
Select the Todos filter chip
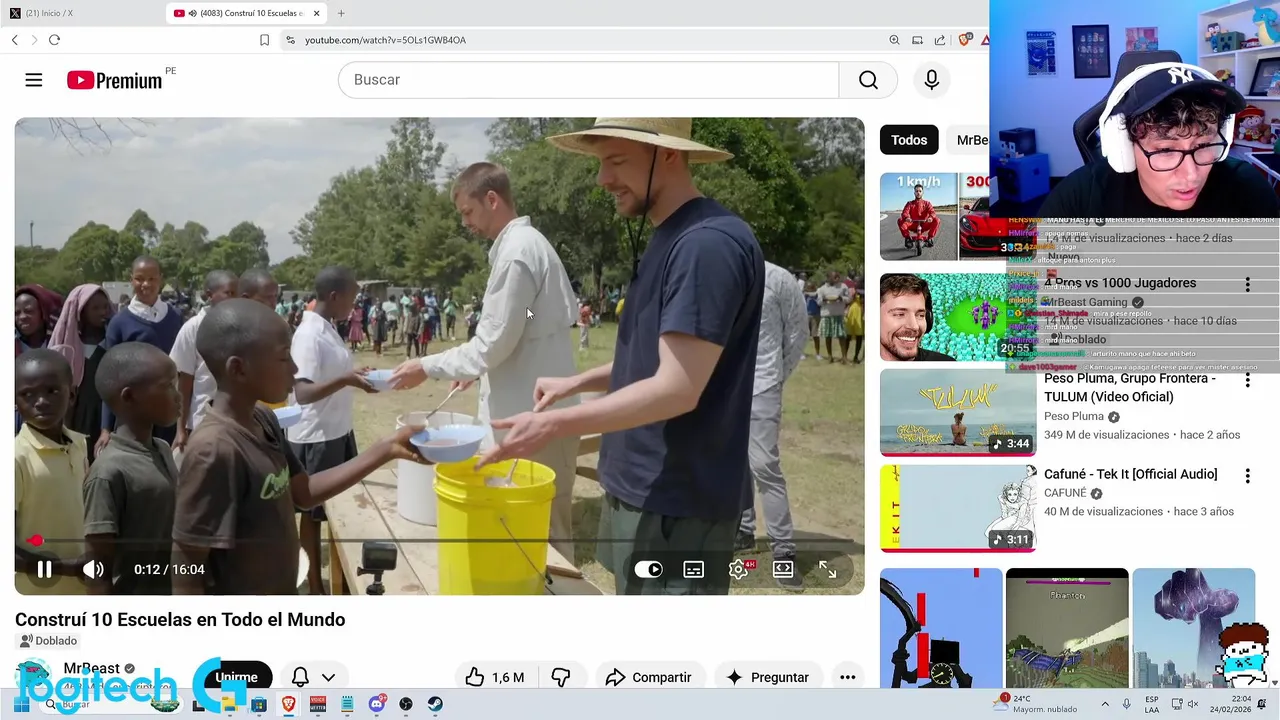[909, 140]
